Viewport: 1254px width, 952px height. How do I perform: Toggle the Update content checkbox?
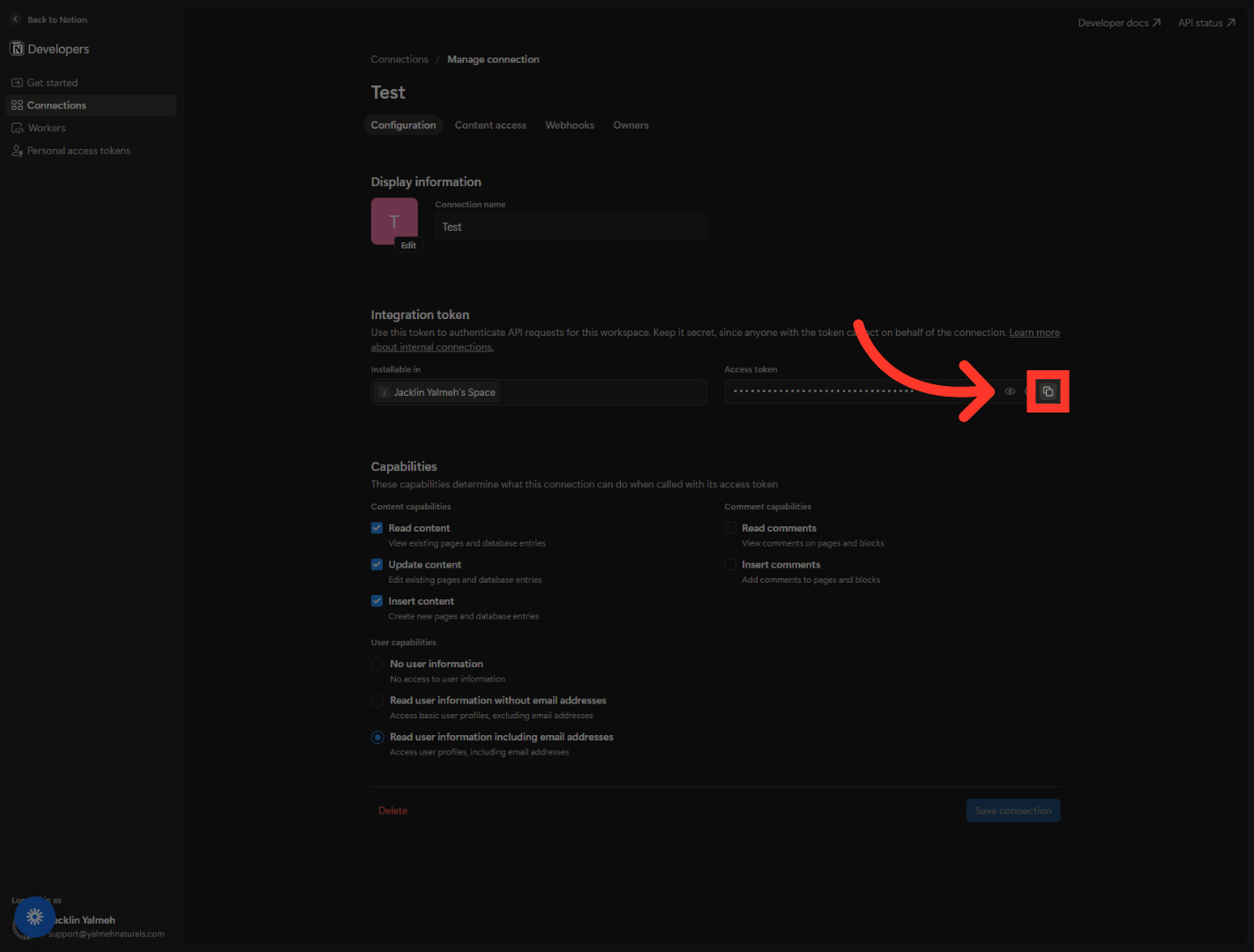coord(377,564)
